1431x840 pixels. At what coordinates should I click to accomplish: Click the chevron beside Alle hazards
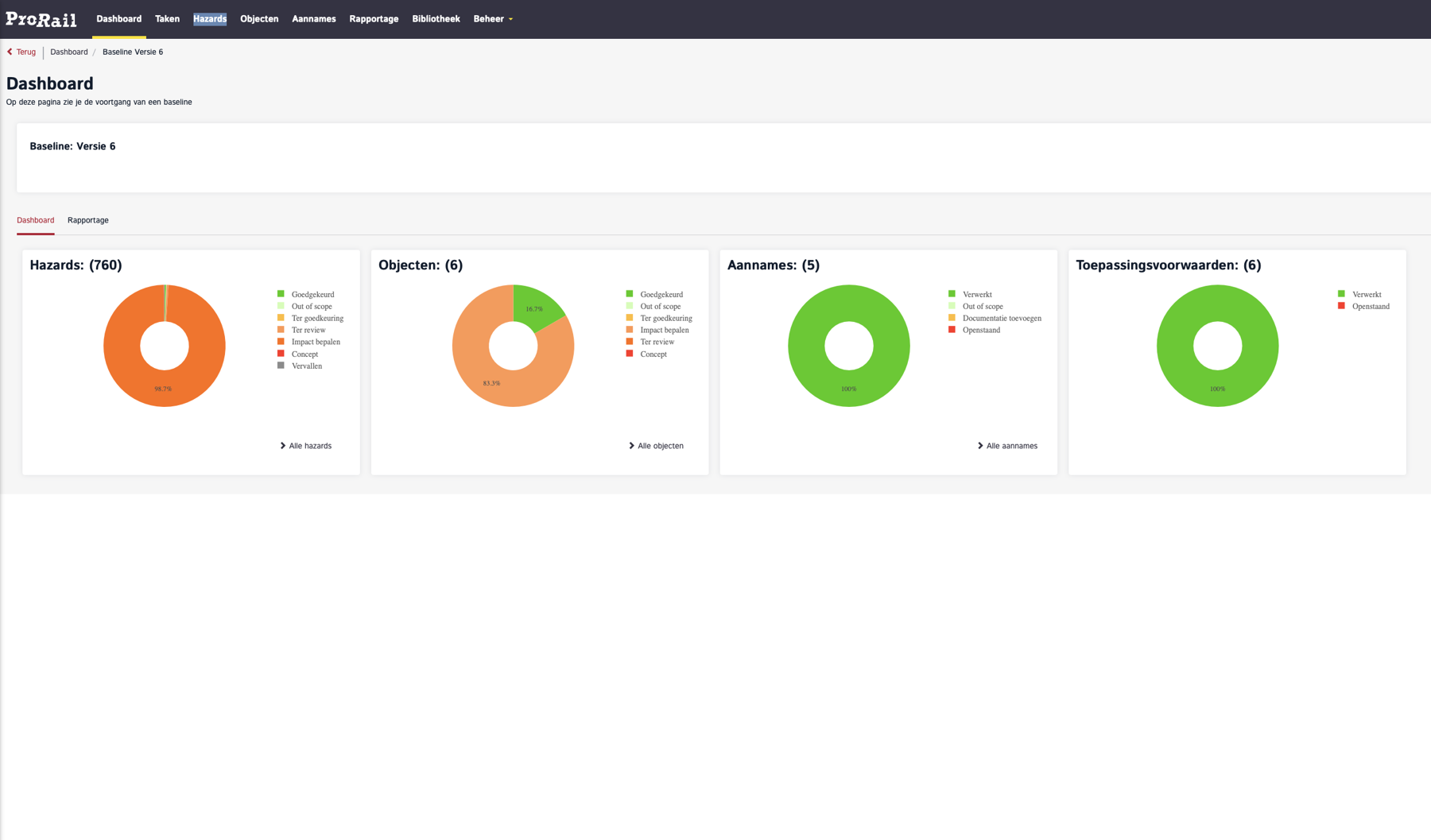(282, 446)
